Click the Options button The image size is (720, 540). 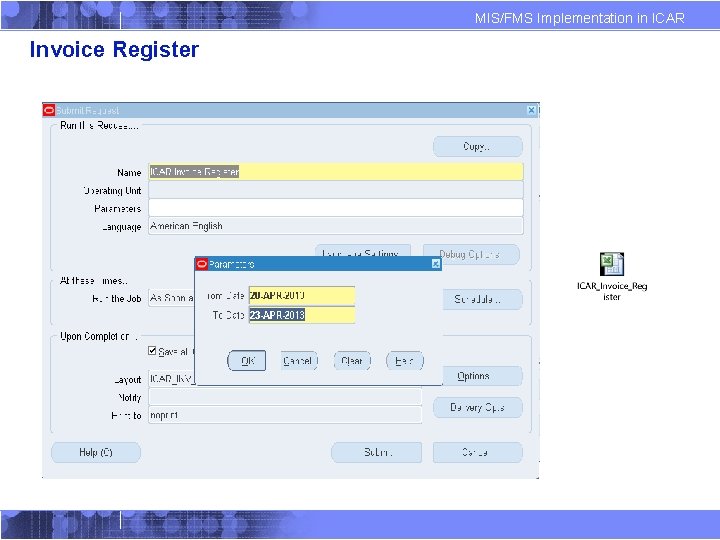pos(482,376)
